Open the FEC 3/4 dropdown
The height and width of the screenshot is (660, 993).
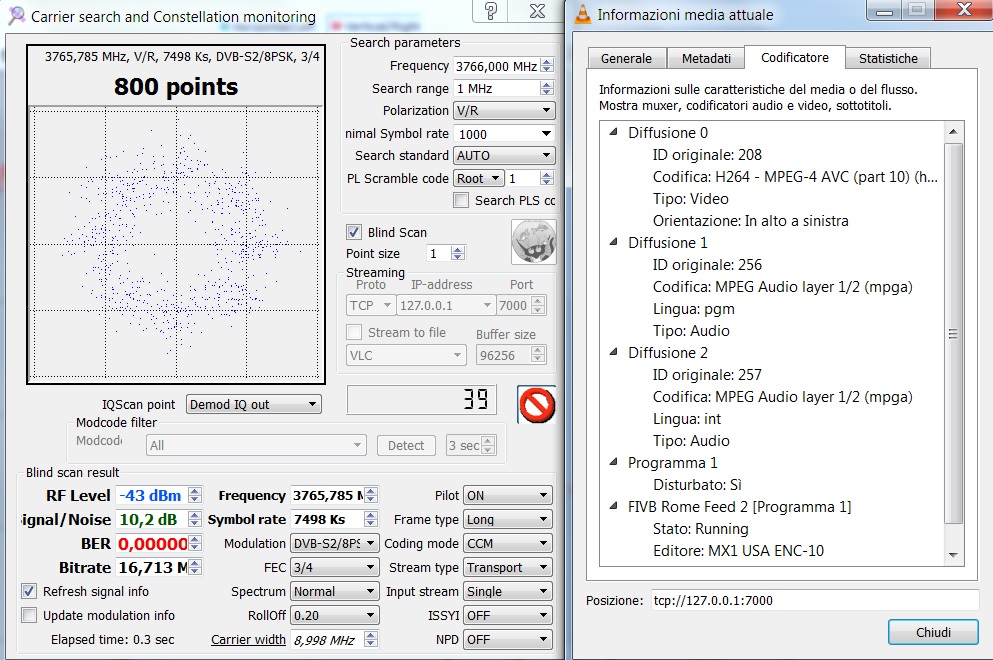click(334, 568)
